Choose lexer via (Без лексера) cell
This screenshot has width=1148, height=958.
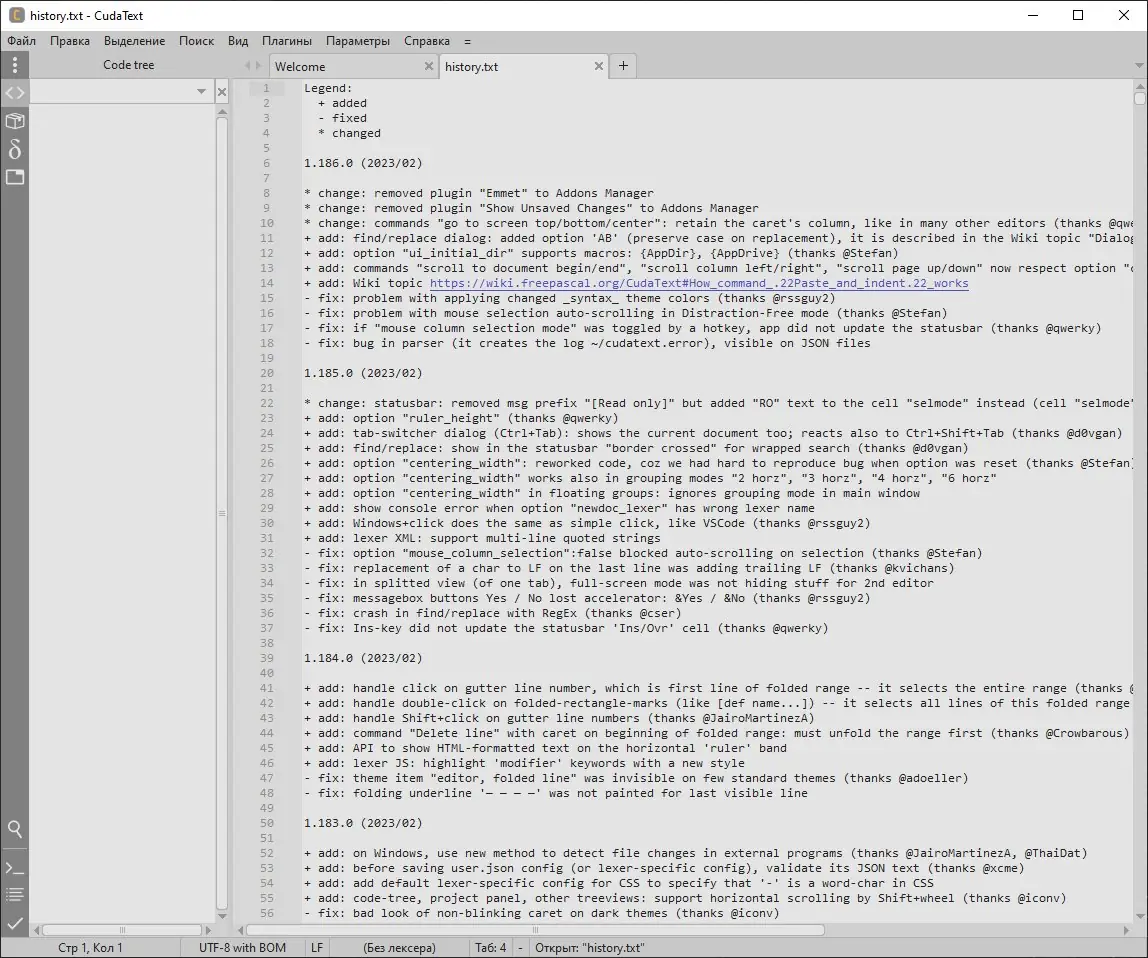(x=399, y=948)
